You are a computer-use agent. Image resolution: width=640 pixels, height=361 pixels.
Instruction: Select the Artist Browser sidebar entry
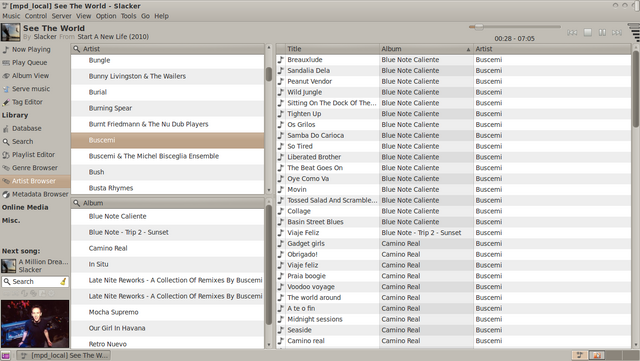[x=35, y=181]
